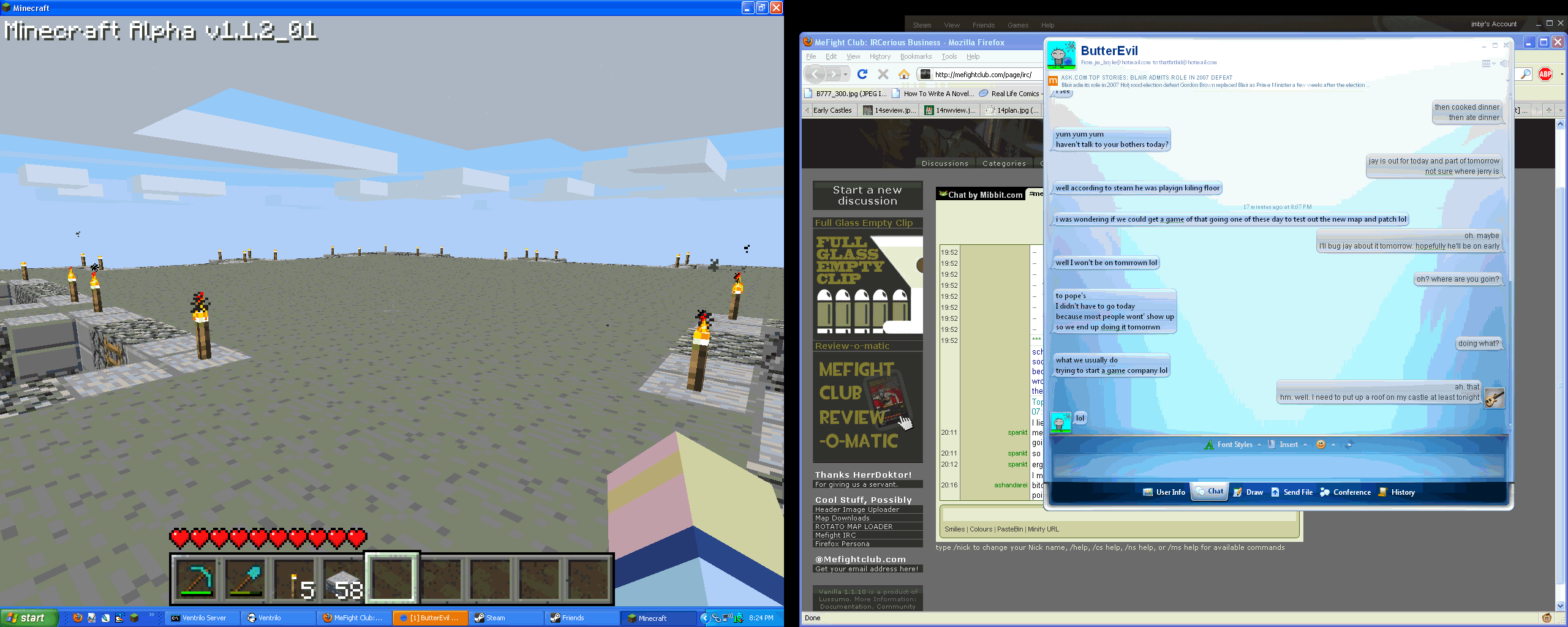The height and width of the screenshot is (627, 1568).
Task: Click Adblock Plus ABP icon
Action: pyautogui.click(x=1545, y=74)
